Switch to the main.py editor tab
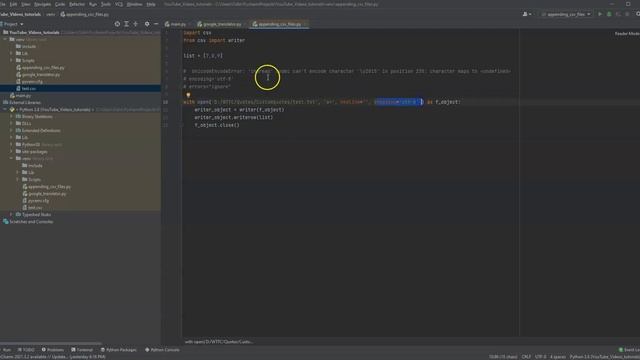This screenshot has height=360, width=640. point(176,24)
